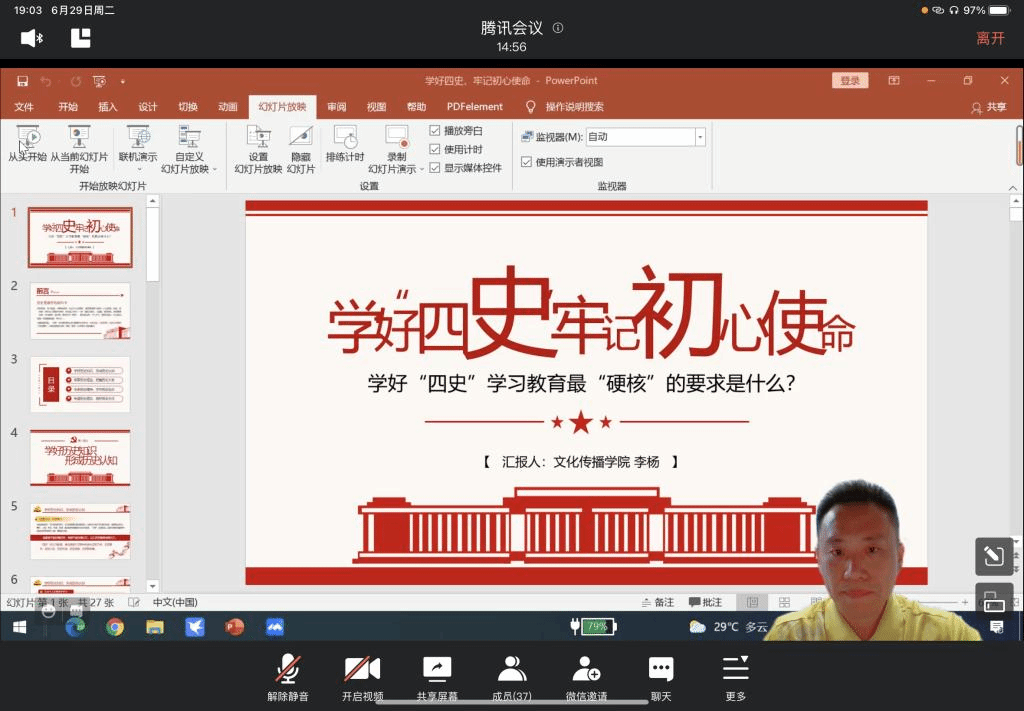Switch to the 审阅 ribbon tab
1024x711 pixels.
tap(336, 107)
